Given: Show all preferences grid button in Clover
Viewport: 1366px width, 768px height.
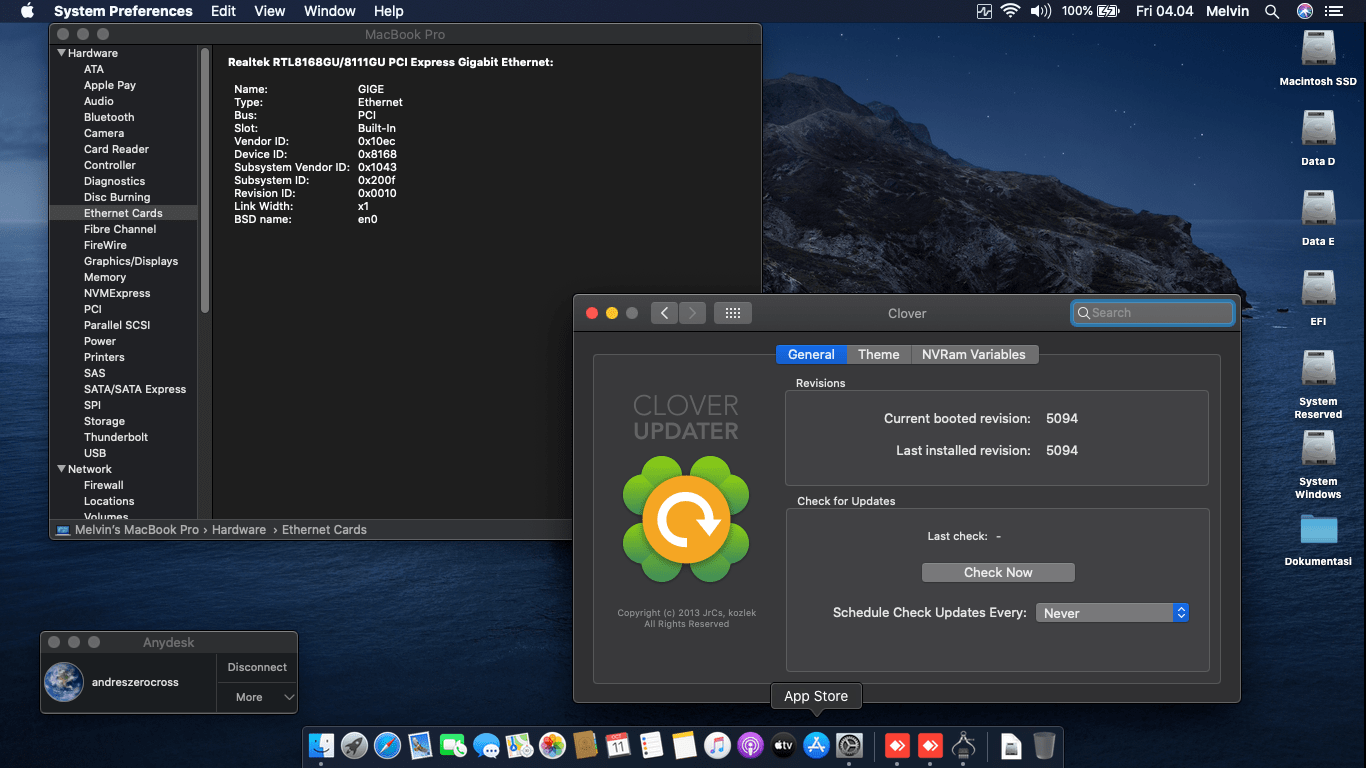Looking at the screenshot, I should coord(732,313).
